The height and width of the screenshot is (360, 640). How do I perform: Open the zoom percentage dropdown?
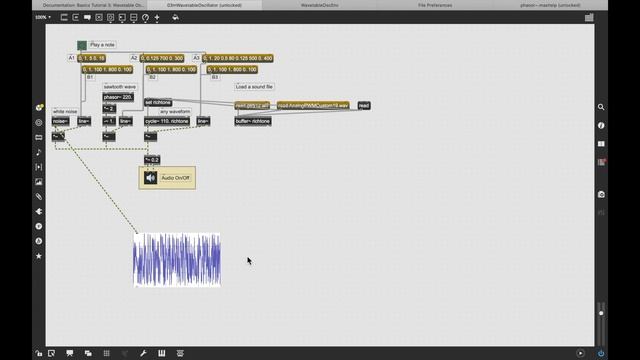pos(43,17)
